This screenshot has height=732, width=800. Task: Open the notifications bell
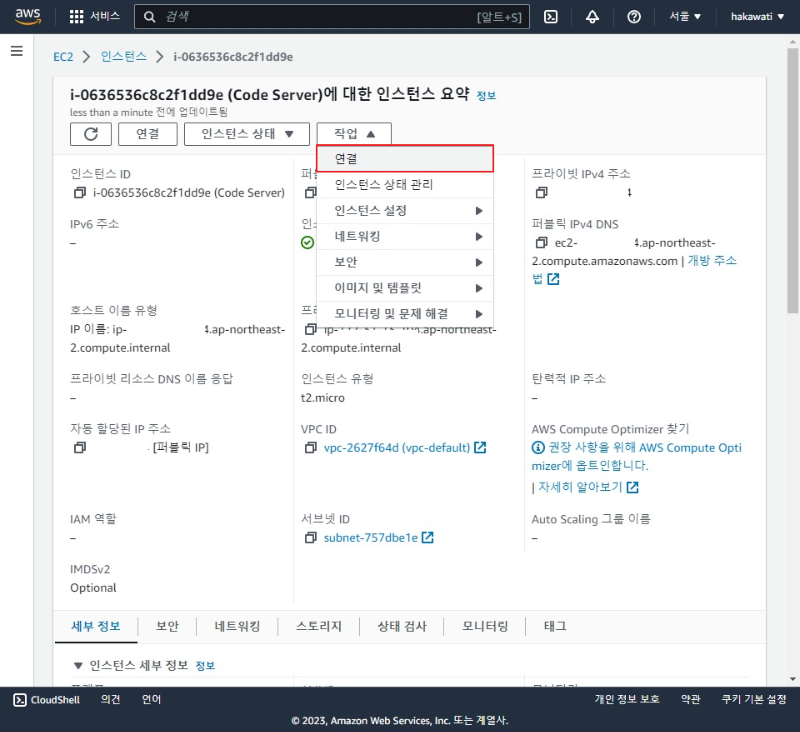594,15
